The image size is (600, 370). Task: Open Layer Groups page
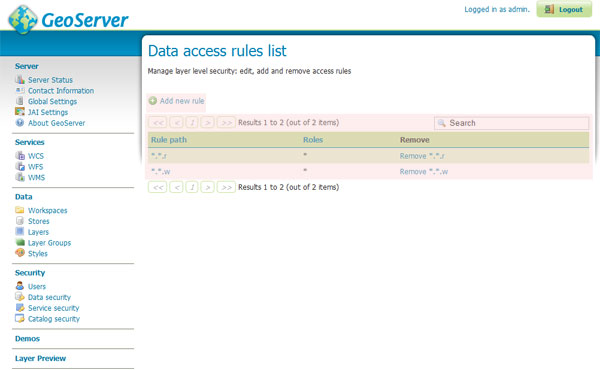[x=49, y=243]
